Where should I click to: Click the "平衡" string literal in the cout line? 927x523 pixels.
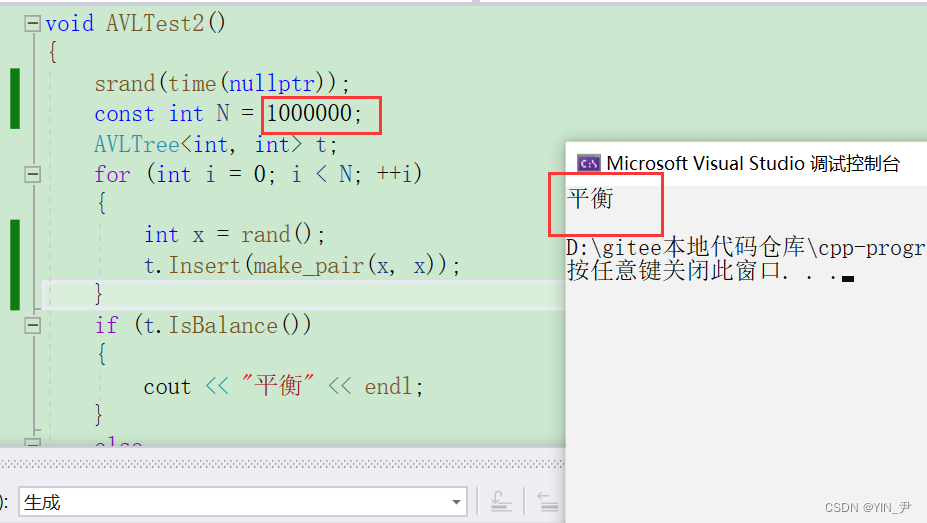tap(278, 386)
